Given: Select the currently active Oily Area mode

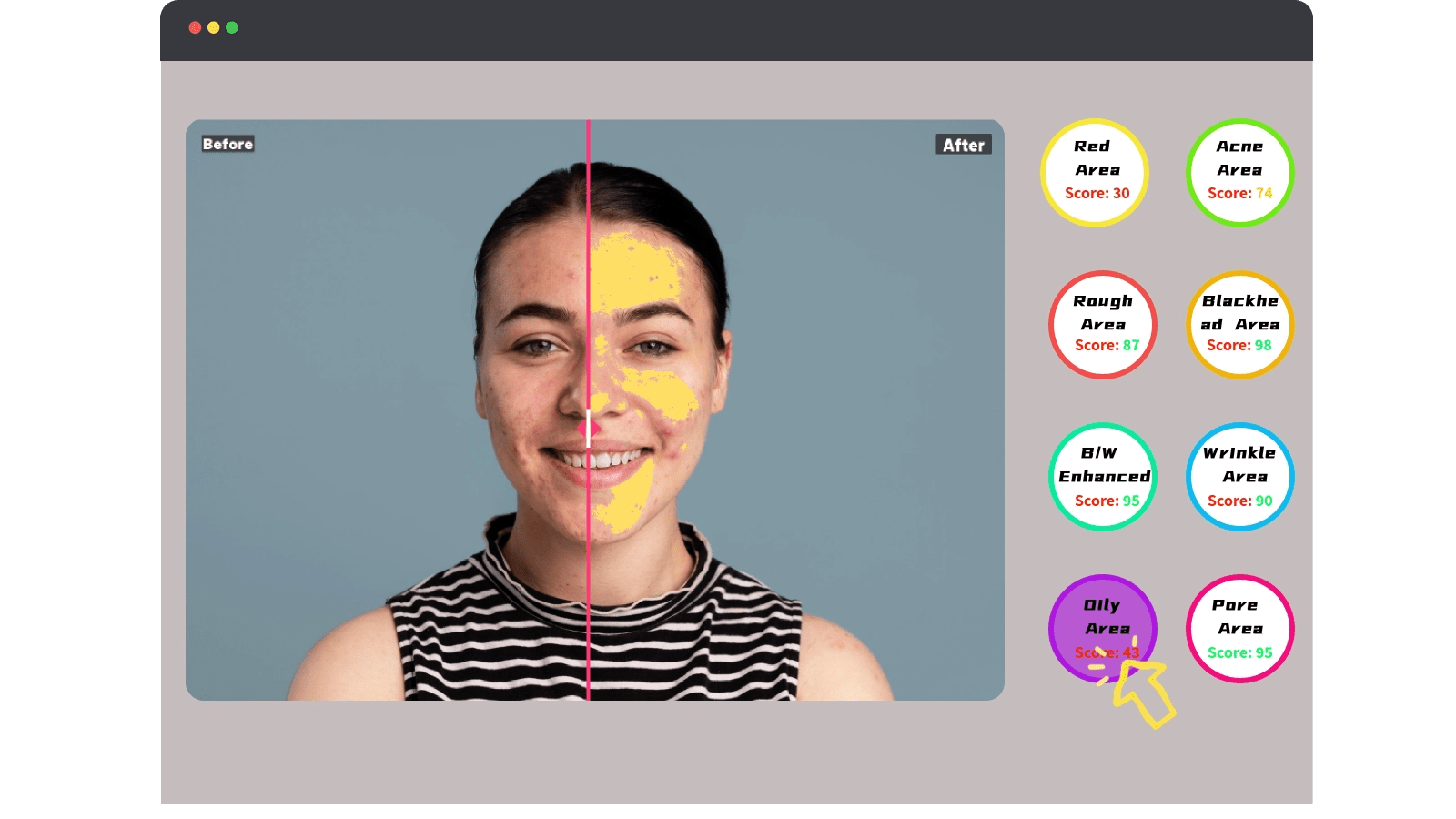Looking at the screenshot, I should click(x=1103, y=626).
